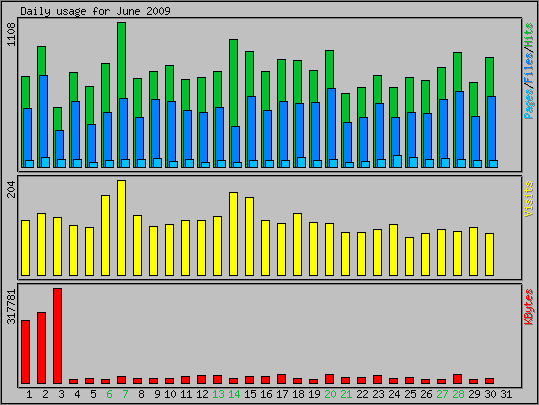The image size is (539, 405).
Task: Click the day label 30
Action: [491, 394]
